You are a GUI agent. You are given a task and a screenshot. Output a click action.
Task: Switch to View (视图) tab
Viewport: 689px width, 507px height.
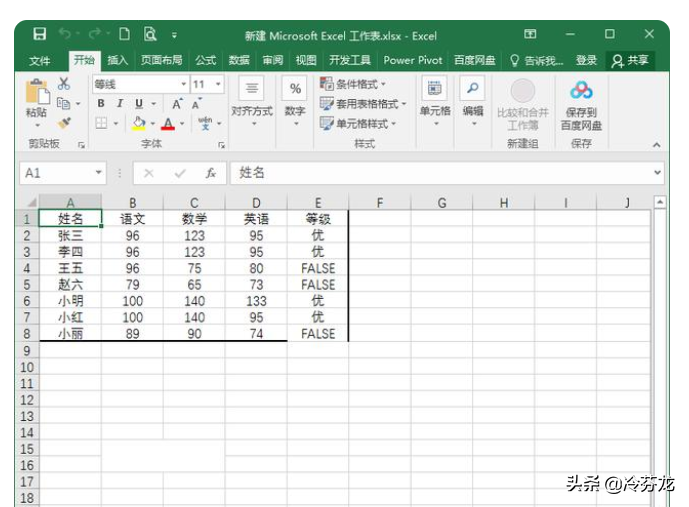(x=306, y=60)
